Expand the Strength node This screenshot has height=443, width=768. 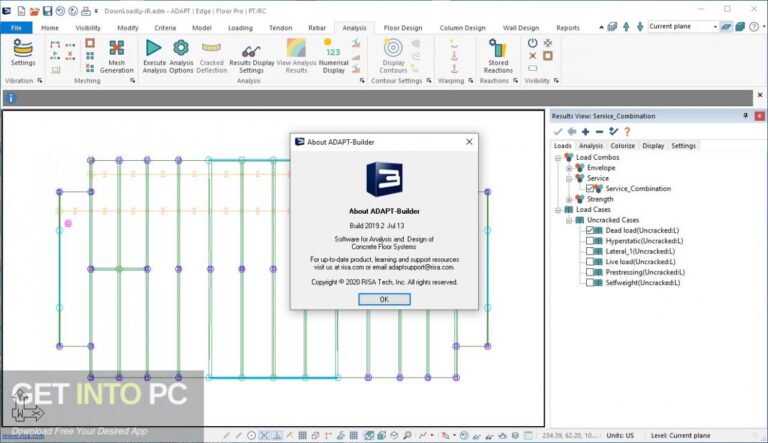click(x=569, y=199)
